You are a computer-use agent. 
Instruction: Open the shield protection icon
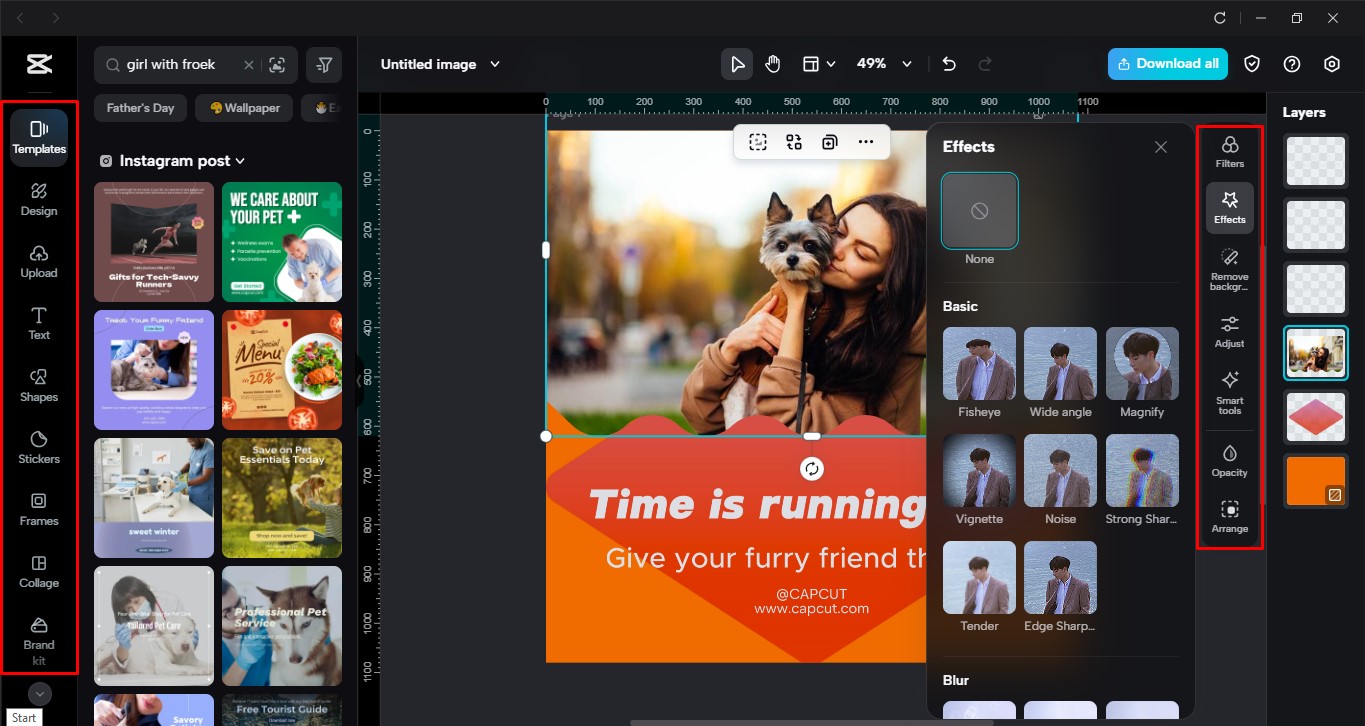pyautogui.click(x=1252, y=64)
